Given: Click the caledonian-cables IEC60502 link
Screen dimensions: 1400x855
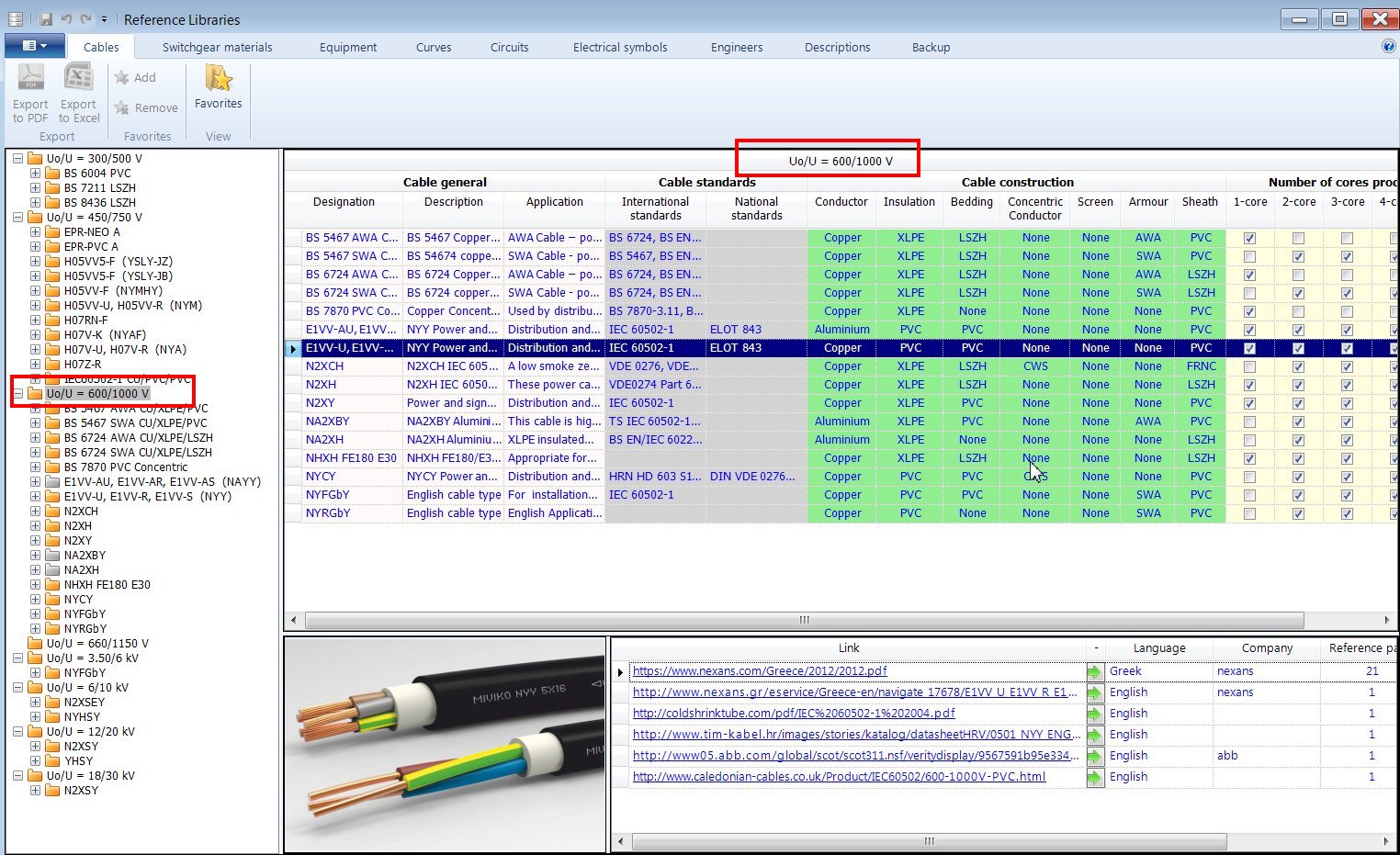Looking at the screenshot, I should pyautogui.click(x=838, y=776).
